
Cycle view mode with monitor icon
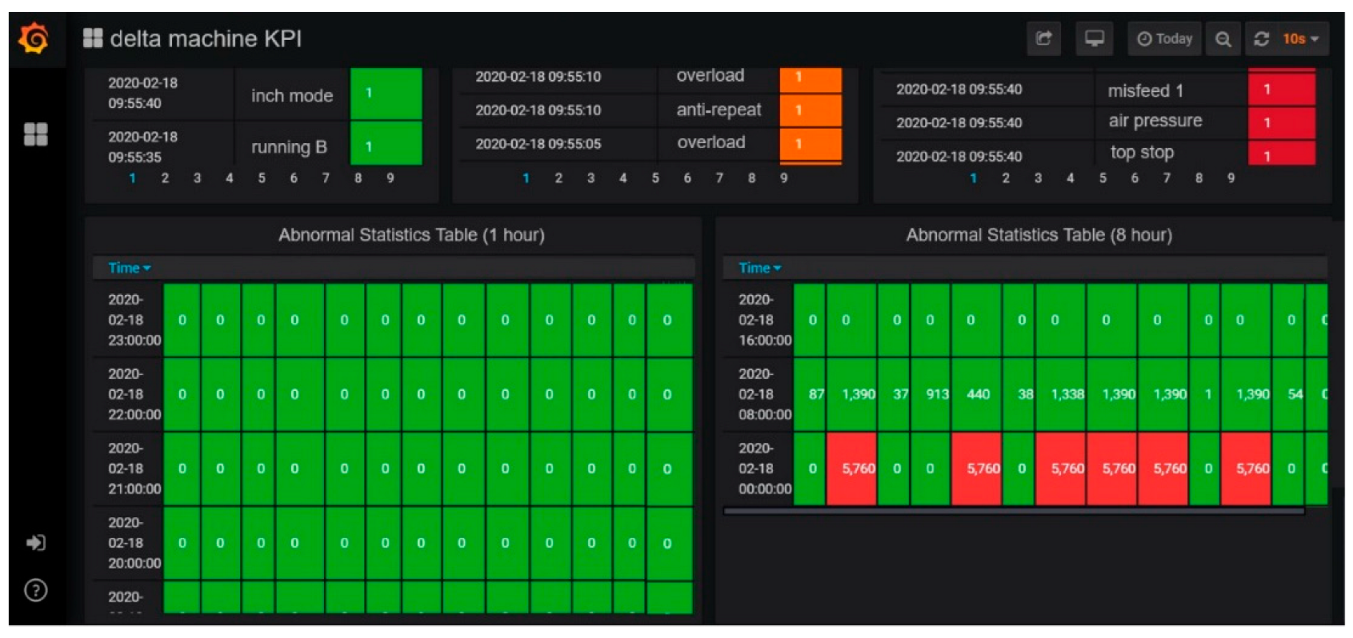(x=1094, y=39)
